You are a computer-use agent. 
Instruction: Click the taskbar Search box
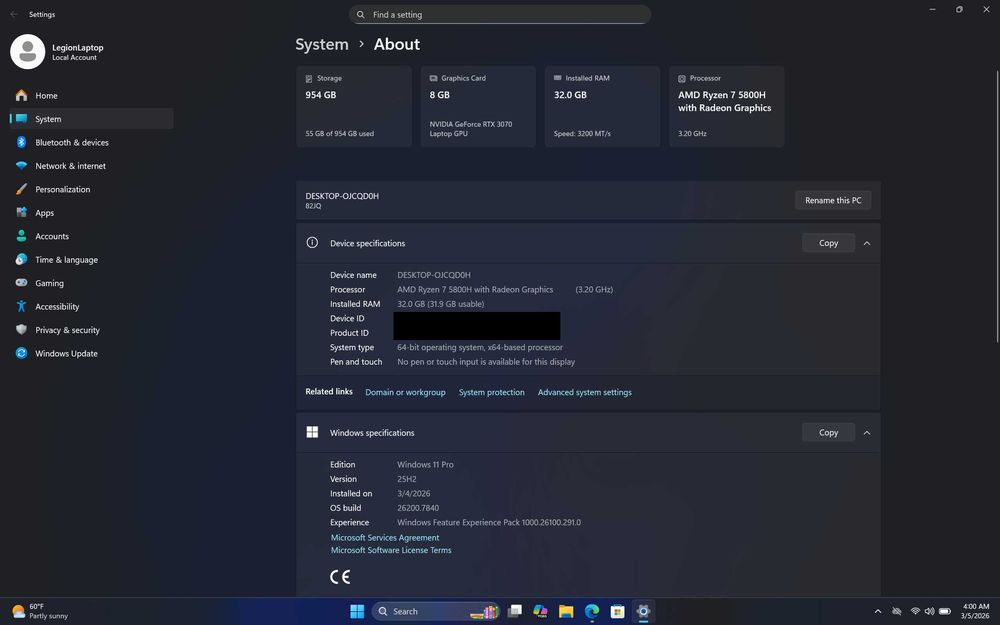436,611
